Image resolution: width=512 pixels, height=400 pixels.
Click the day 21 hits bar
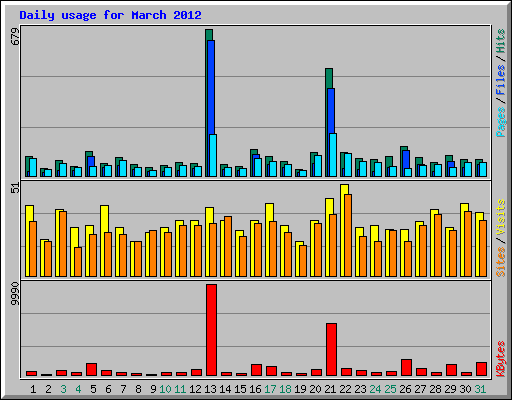click(329, 78)
